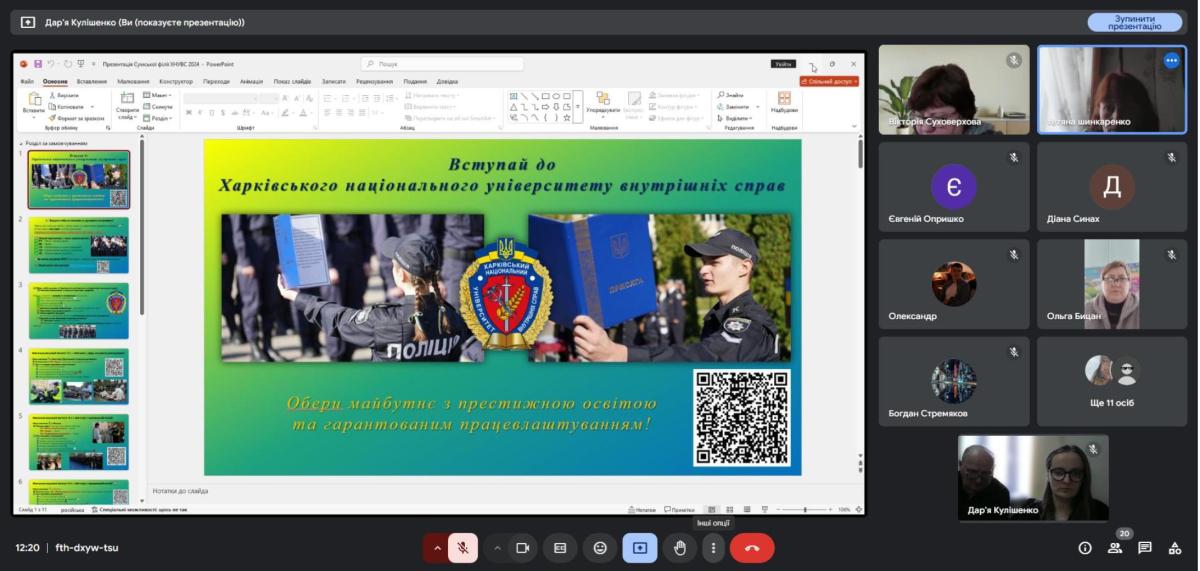Select Богдан Стремяков participant tile
This screenshot has height=571, width=1200.
954,381
